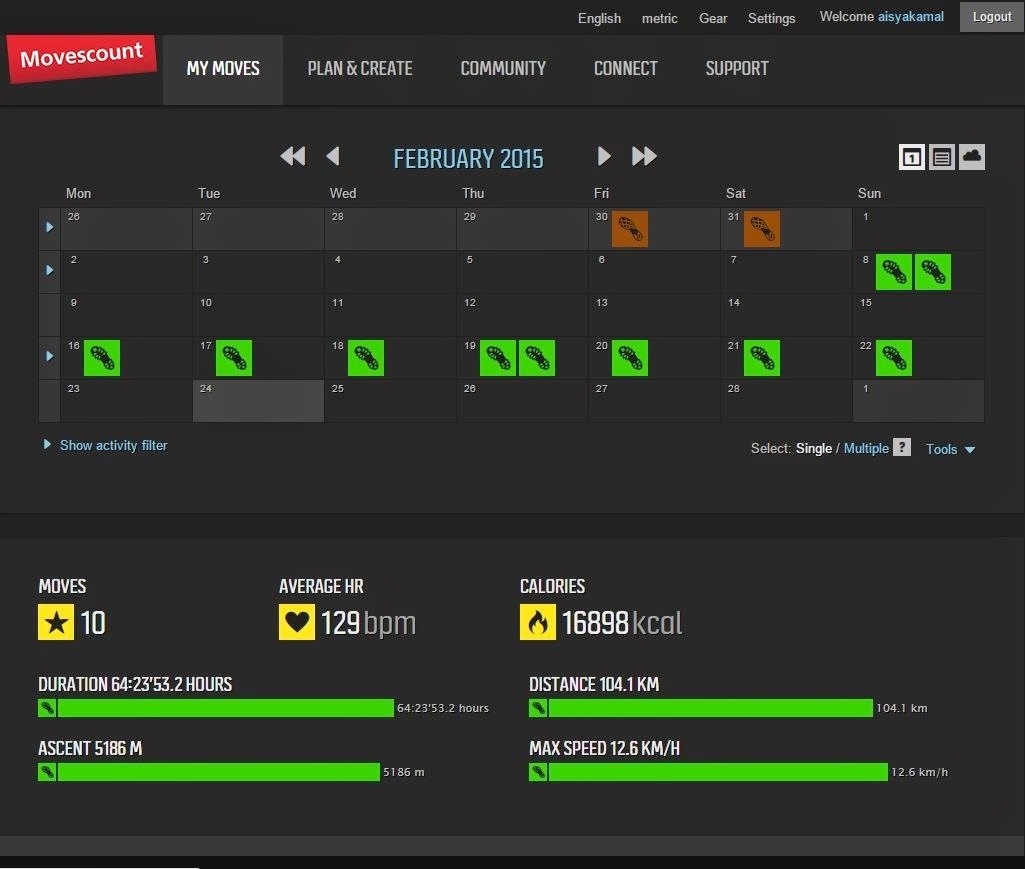Click the English language link

click(x=599, y=18)
